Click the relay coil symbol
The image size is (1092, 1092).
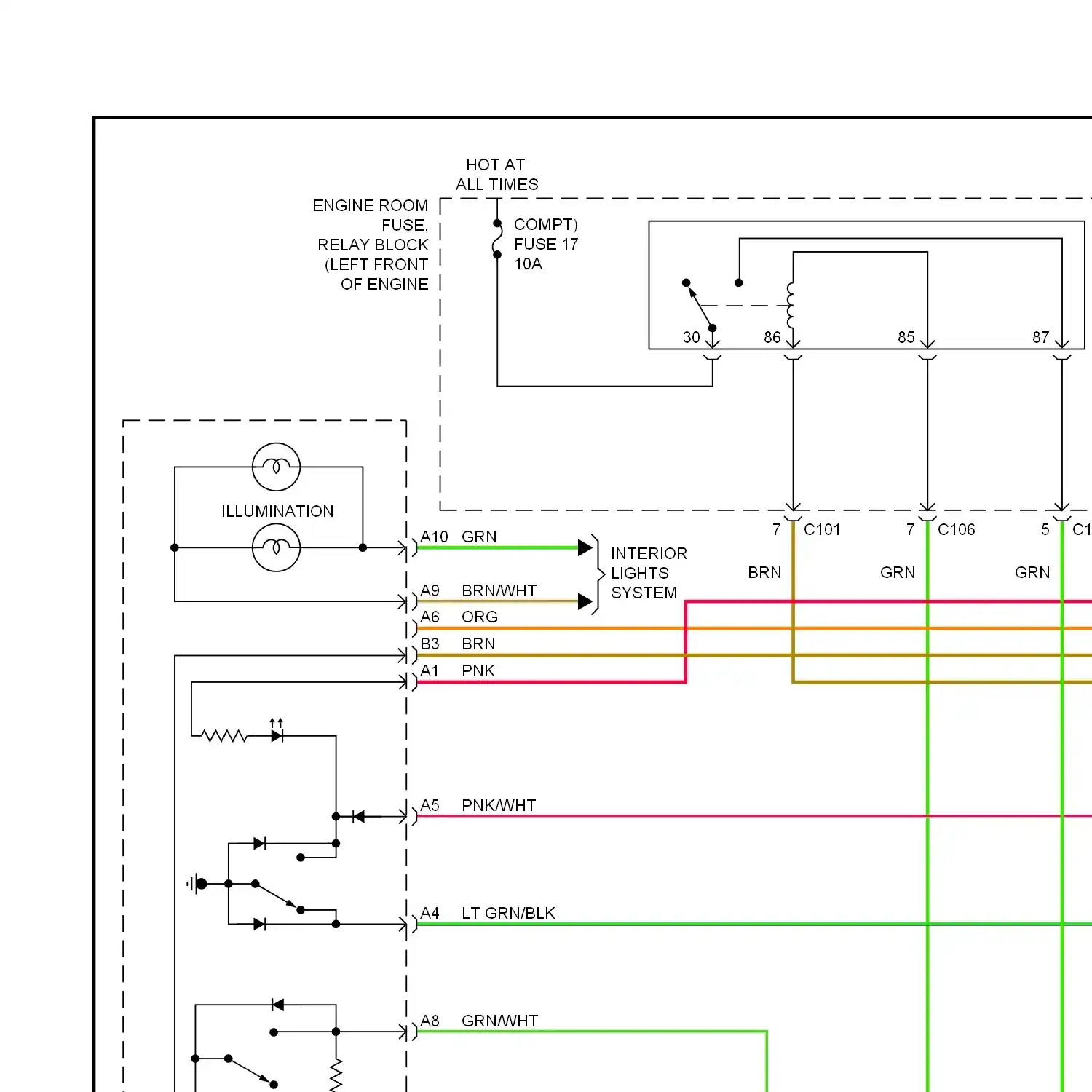click(x=791, y=306)
